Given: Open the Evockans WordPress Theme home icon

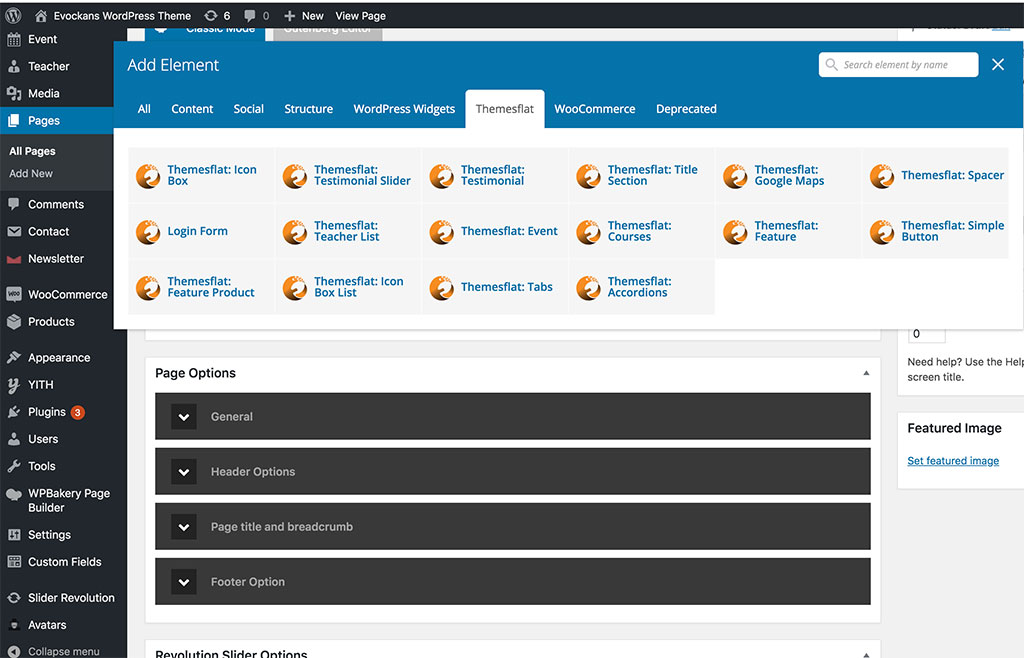Looking at the screenshot, I should 40,16.
